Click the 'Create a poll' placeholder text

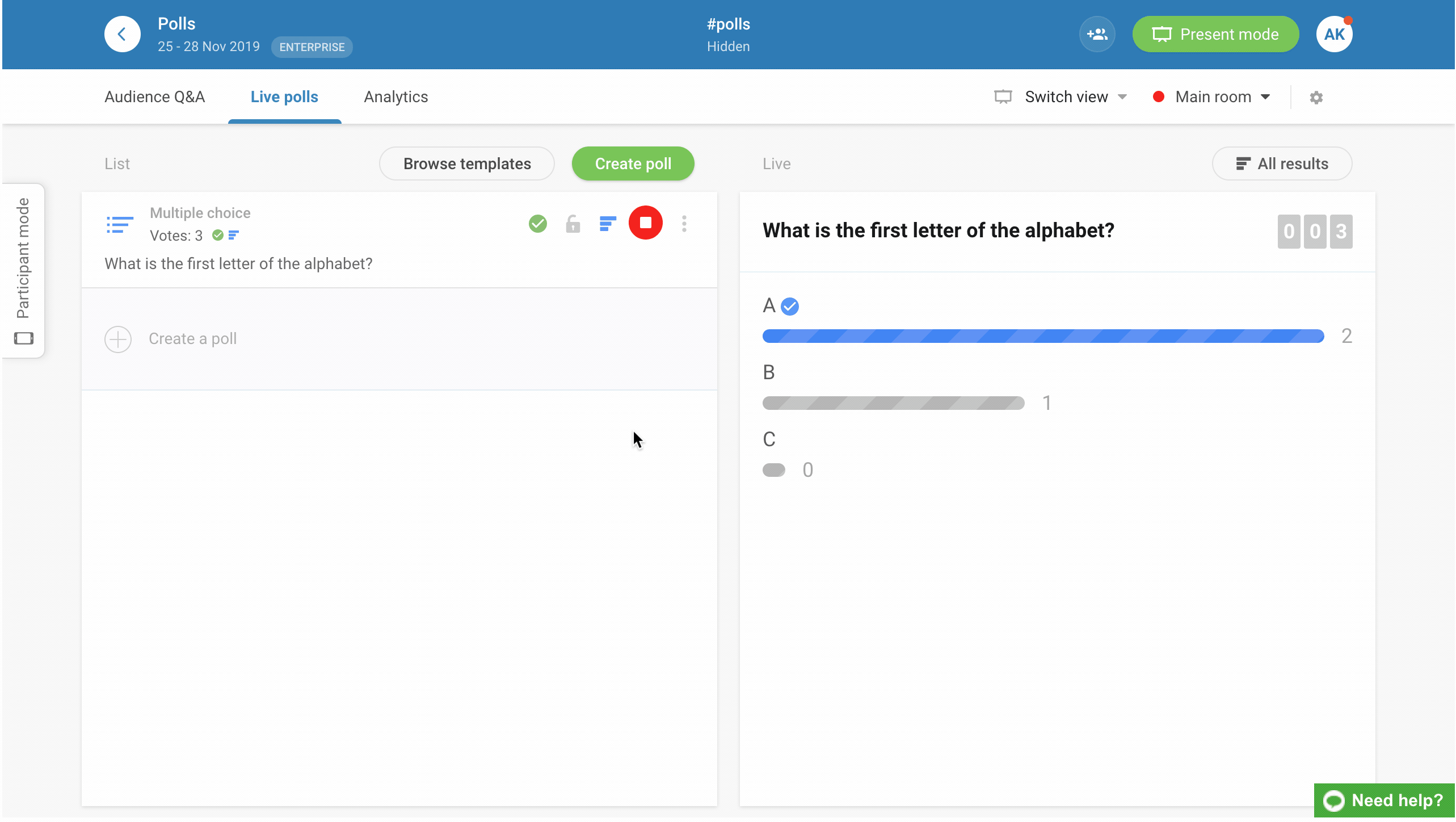(x=192, y=339)
